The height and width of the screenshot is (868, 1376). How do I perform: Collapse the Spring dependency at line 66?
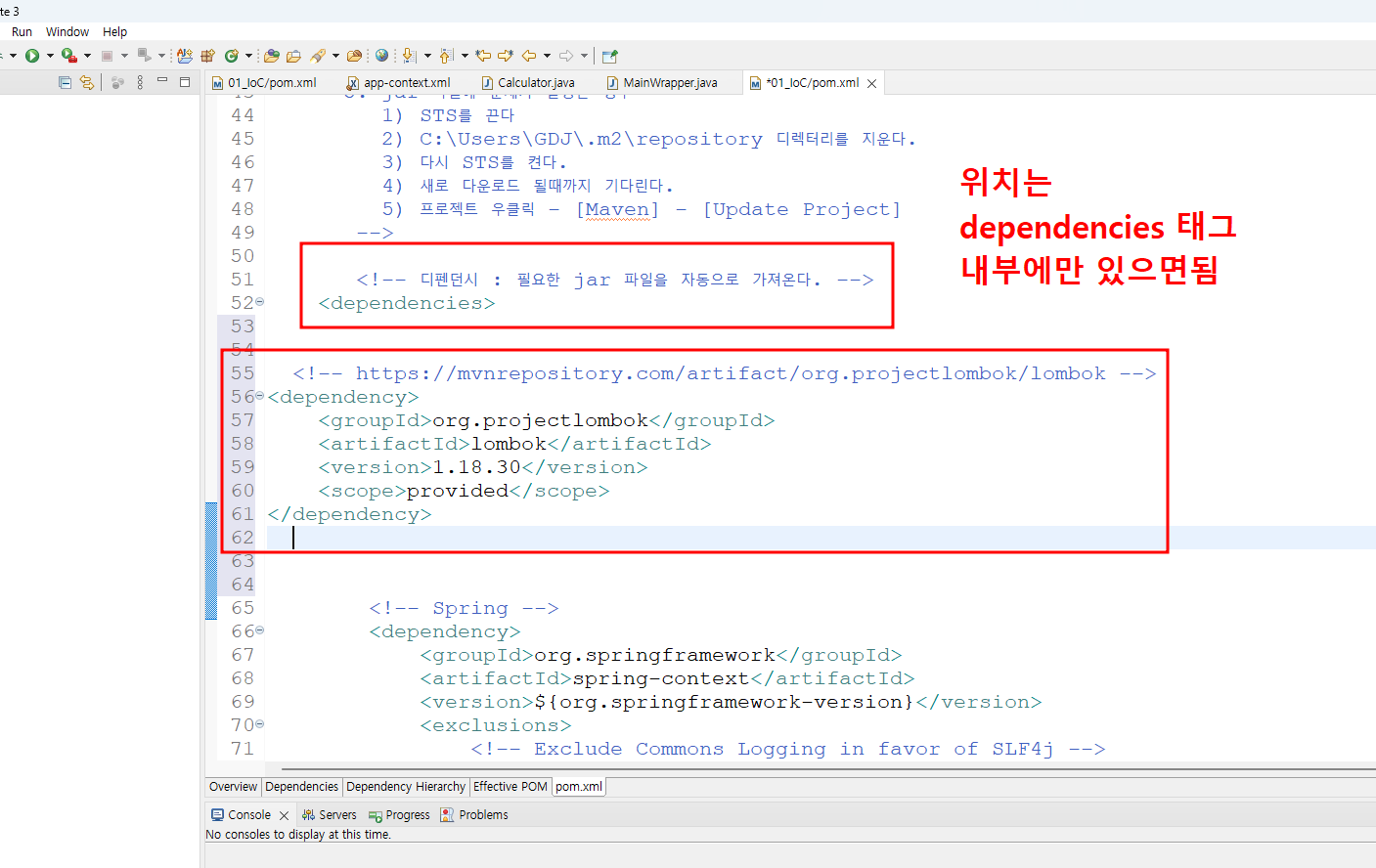pyautogui.click(x=259, y=630)
